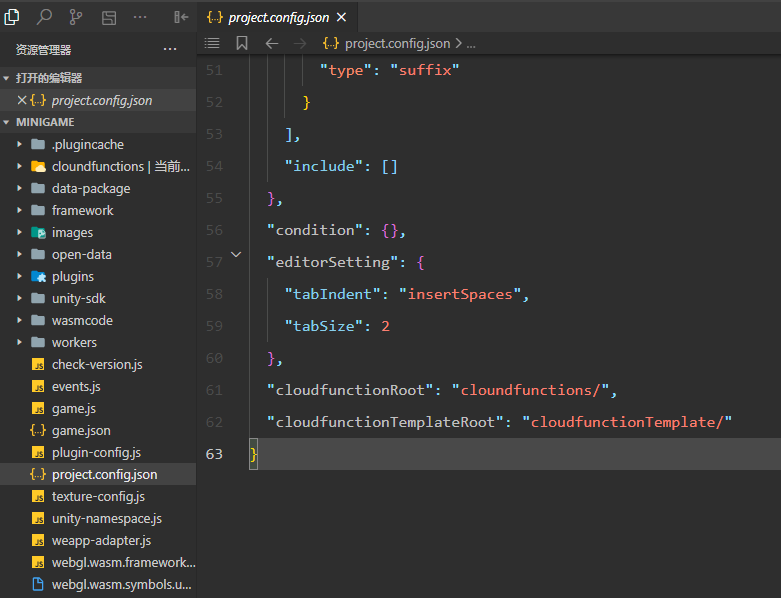Image resolution: width=781 pixels, height=598 pixels.
Task: Open weapp-adapter.js file
Action: point(98,540)
